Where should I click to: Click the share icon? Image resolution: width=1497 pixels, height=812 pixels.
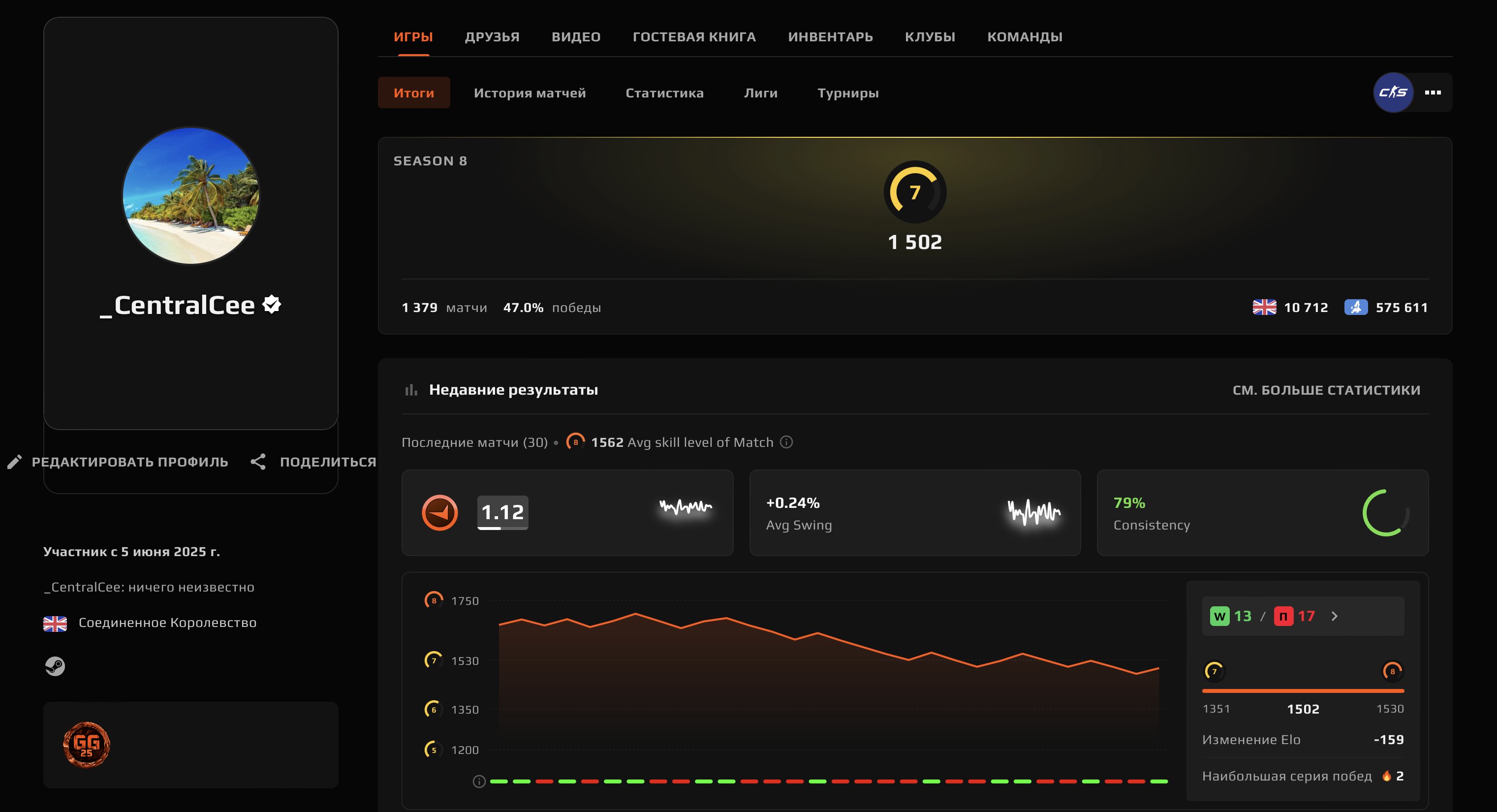[258, 462]
